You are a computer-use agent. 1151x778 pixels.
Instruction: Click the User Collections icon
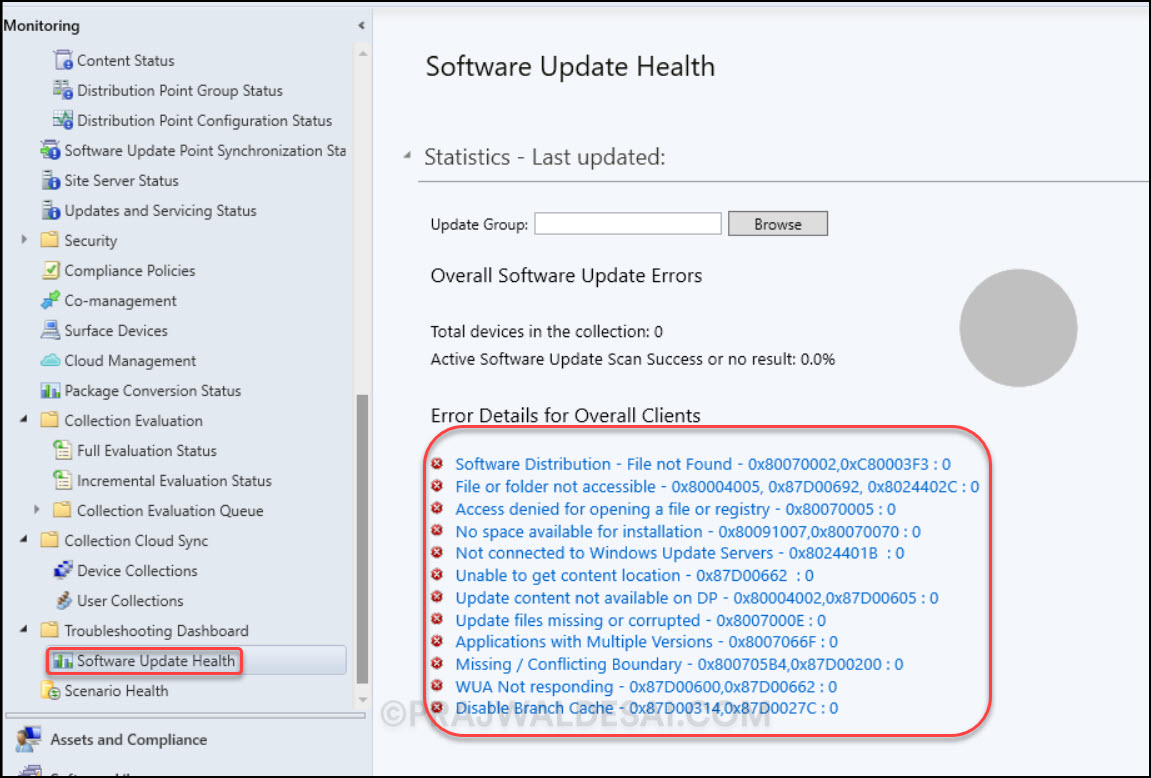[x=63, y=600]
